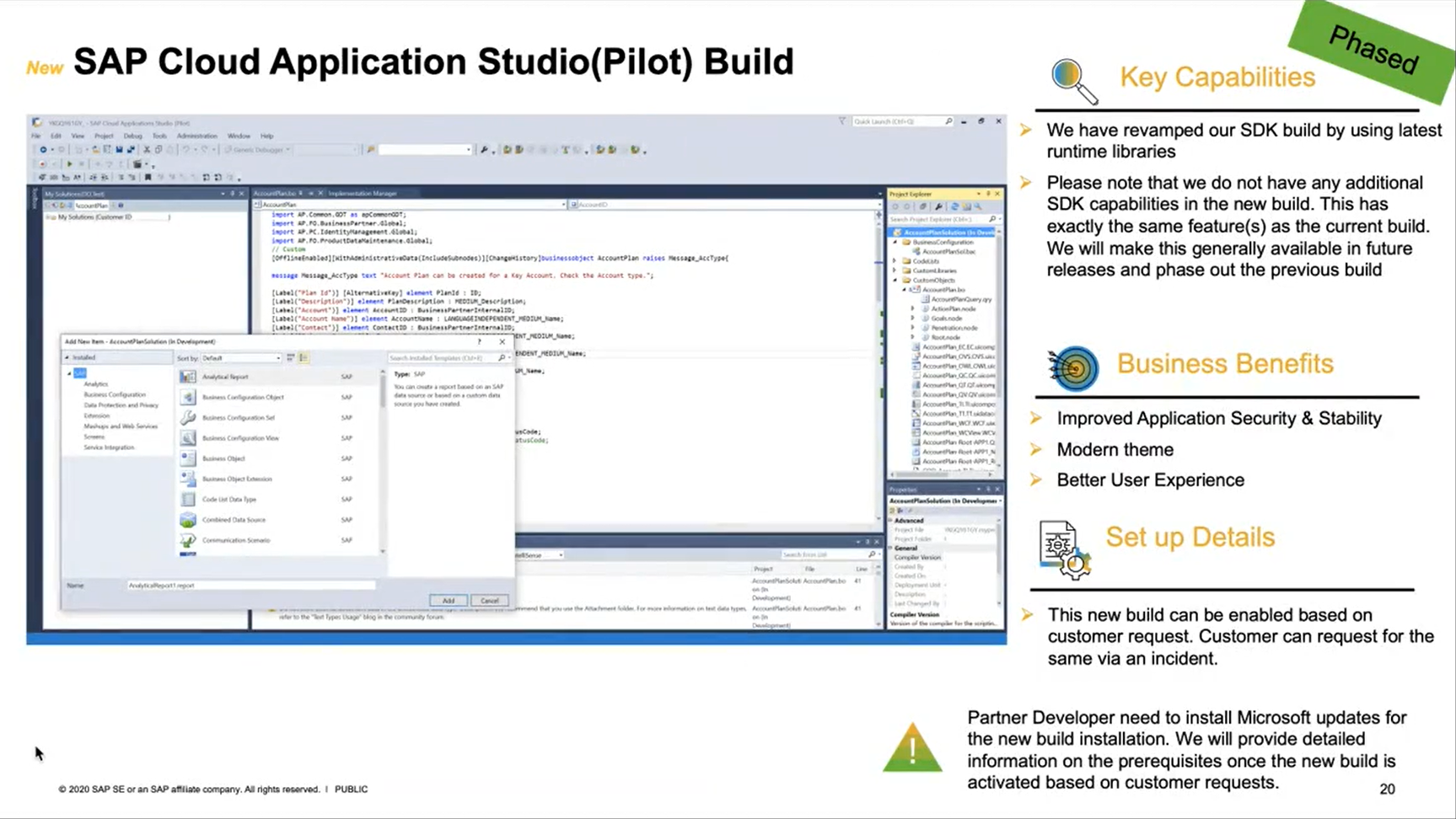Viewport: 1456px width, 819px height.
Task: Open the Project menu
Action: (x=104, y=136)
